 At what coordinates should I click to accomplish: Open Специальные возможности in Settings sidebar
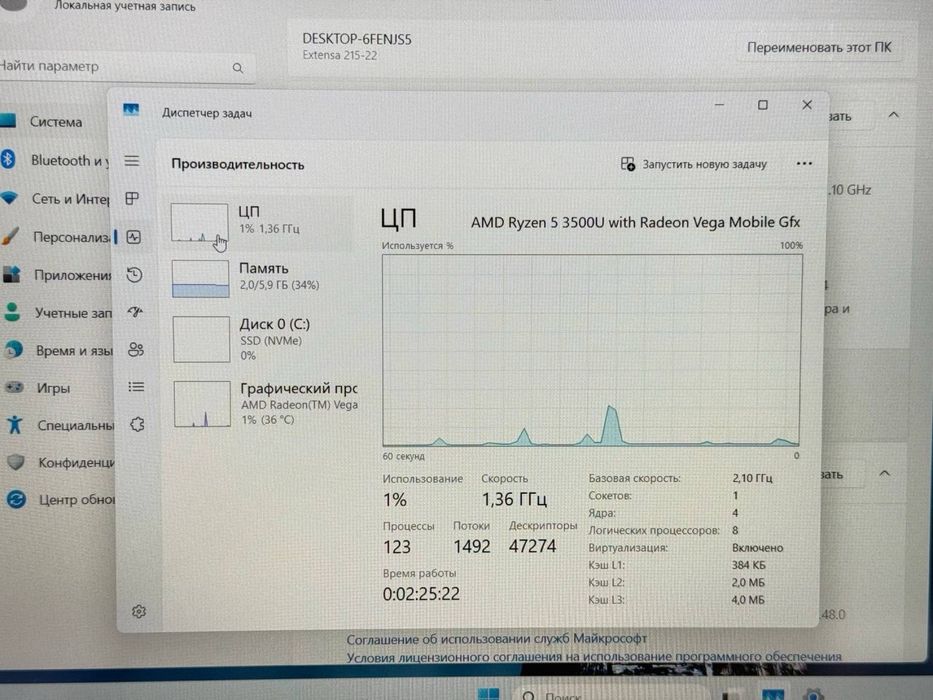(60, 425)
